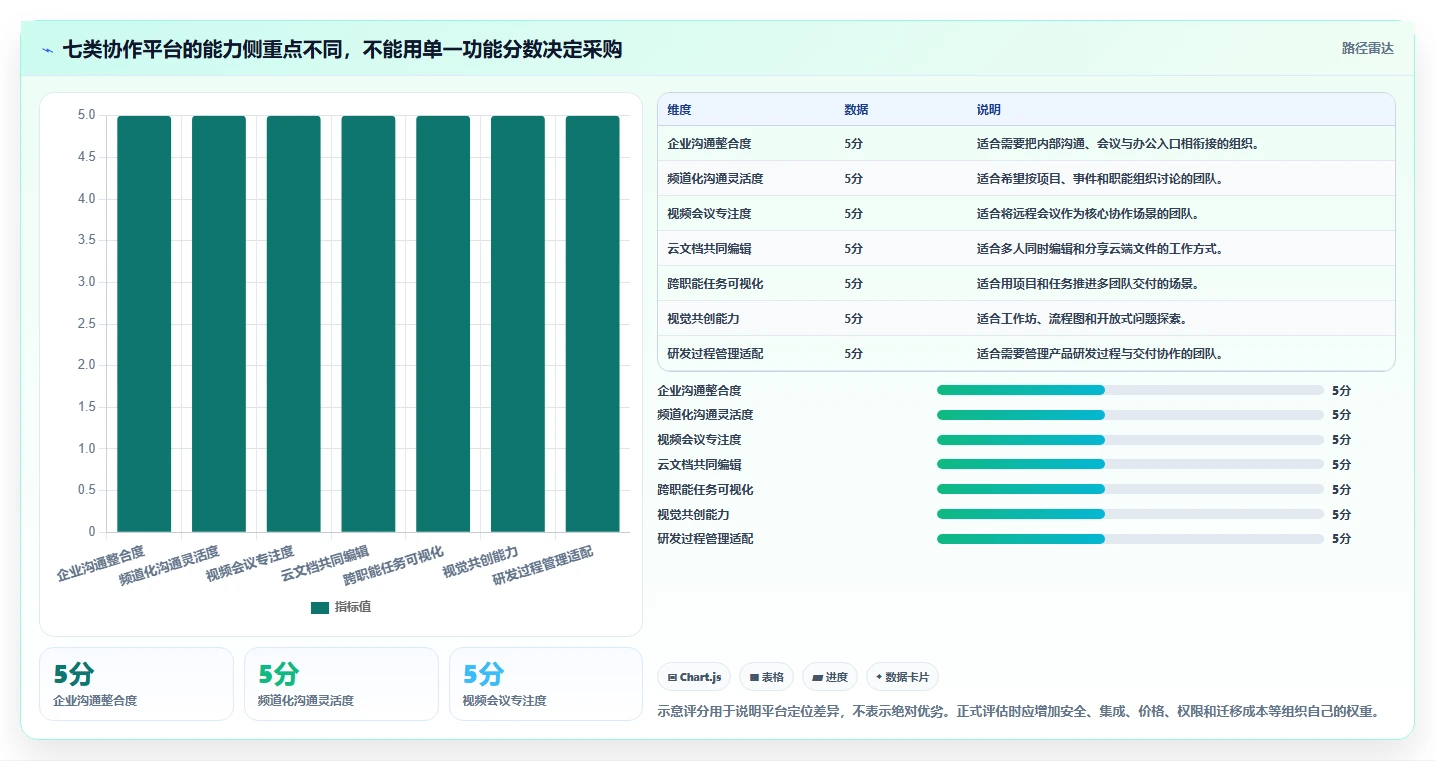
Task: Toggle the 指标值 legend swatch
Action: (x=320, y=607)
